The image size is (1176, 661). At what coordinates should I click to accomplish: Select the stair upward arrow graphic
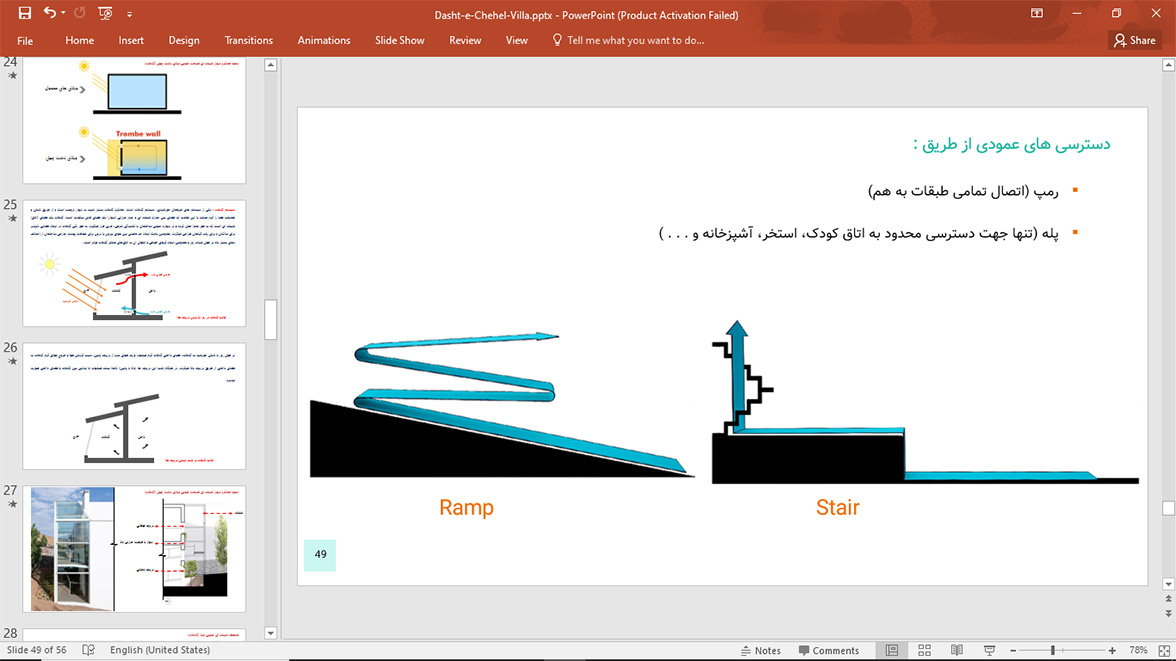pyautogui.click(x=736, y=377)
